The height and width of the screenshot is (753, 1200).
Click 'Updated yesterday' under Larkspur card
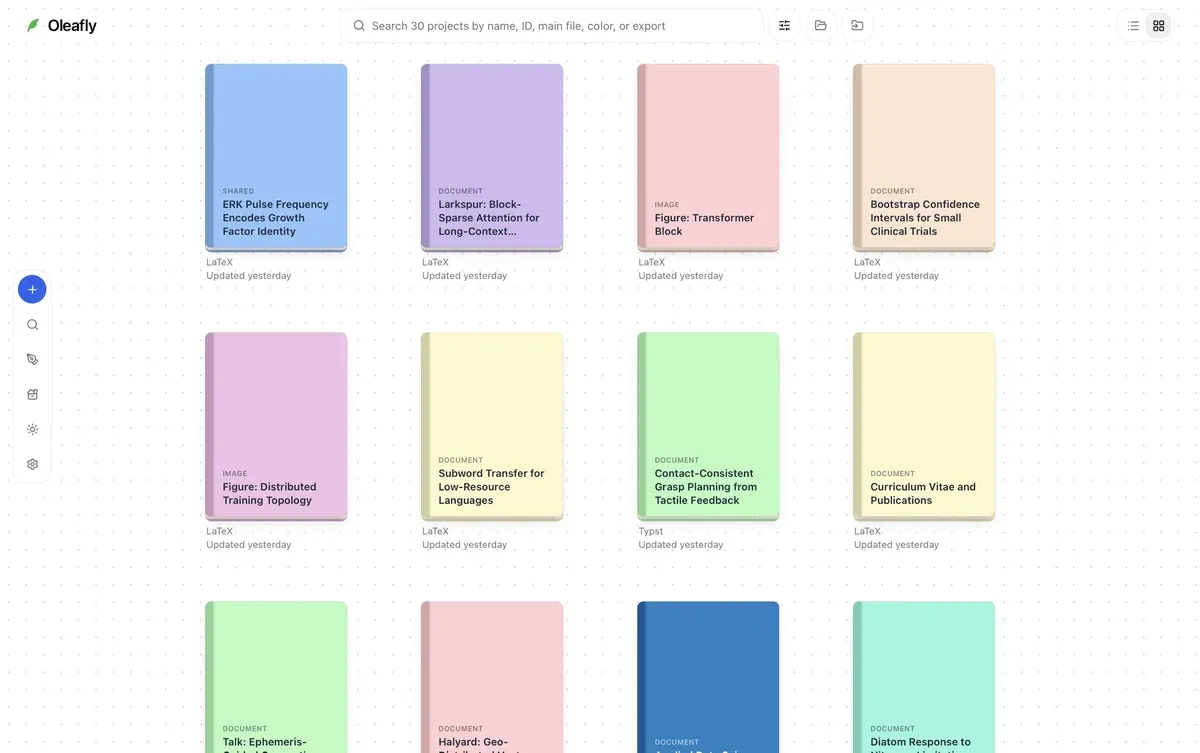click(x=465, y=276)
